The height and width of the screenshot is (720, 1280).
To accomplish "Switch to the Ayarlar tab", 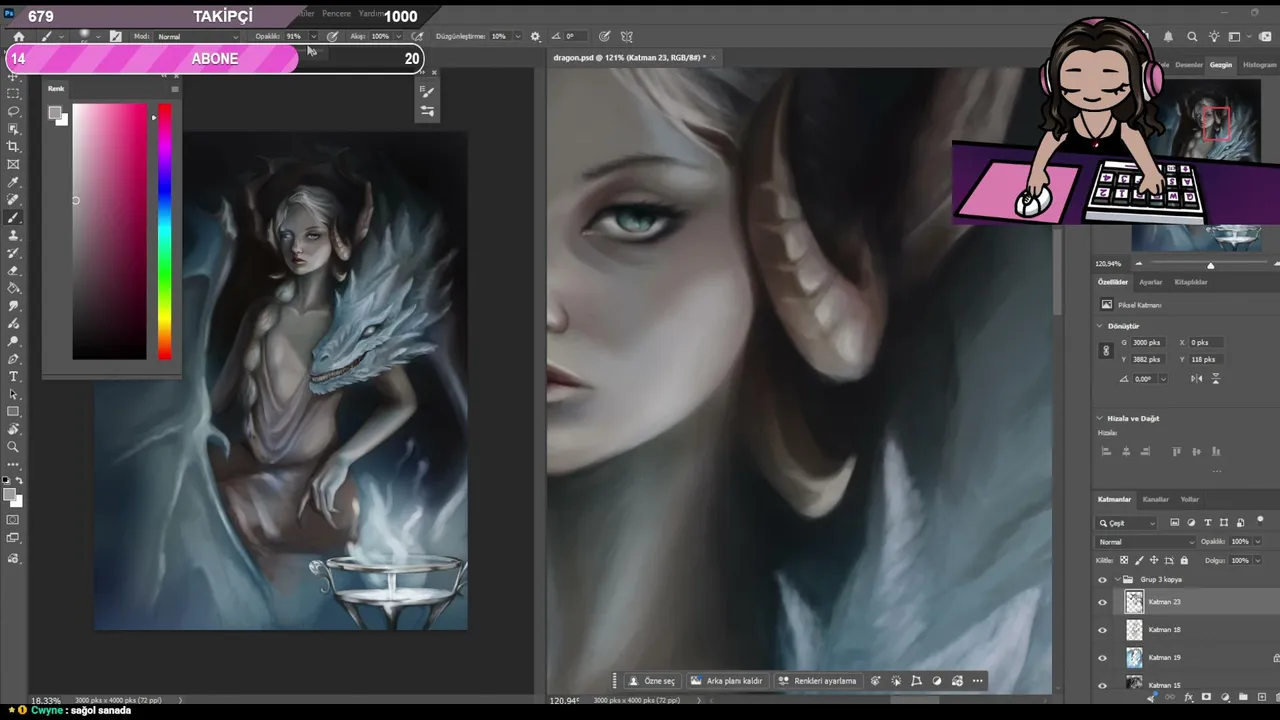I will tap(1151, 282).
